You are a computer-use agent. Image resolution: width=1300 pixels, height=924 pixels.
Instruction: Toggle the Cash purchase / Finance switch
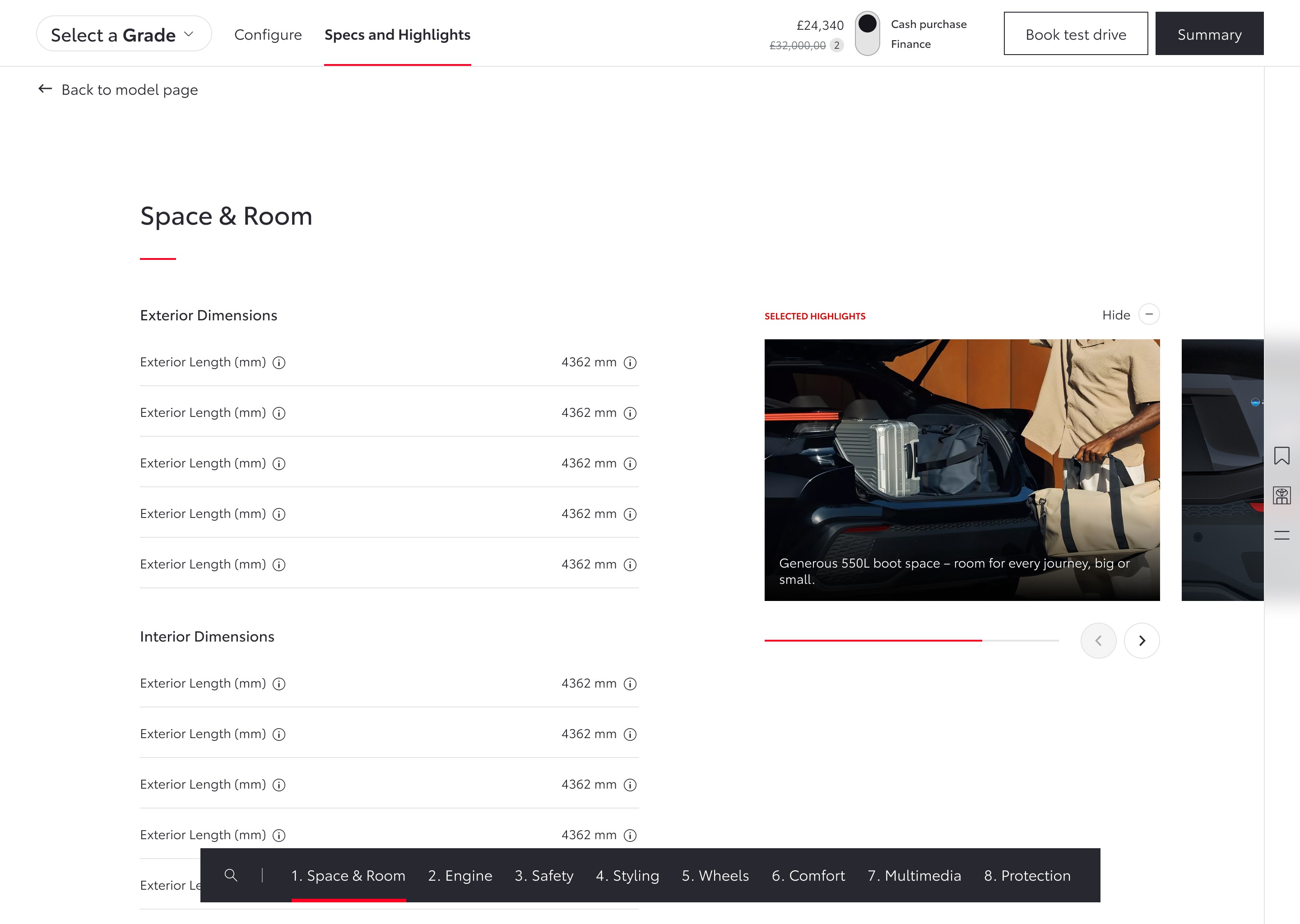867,33
